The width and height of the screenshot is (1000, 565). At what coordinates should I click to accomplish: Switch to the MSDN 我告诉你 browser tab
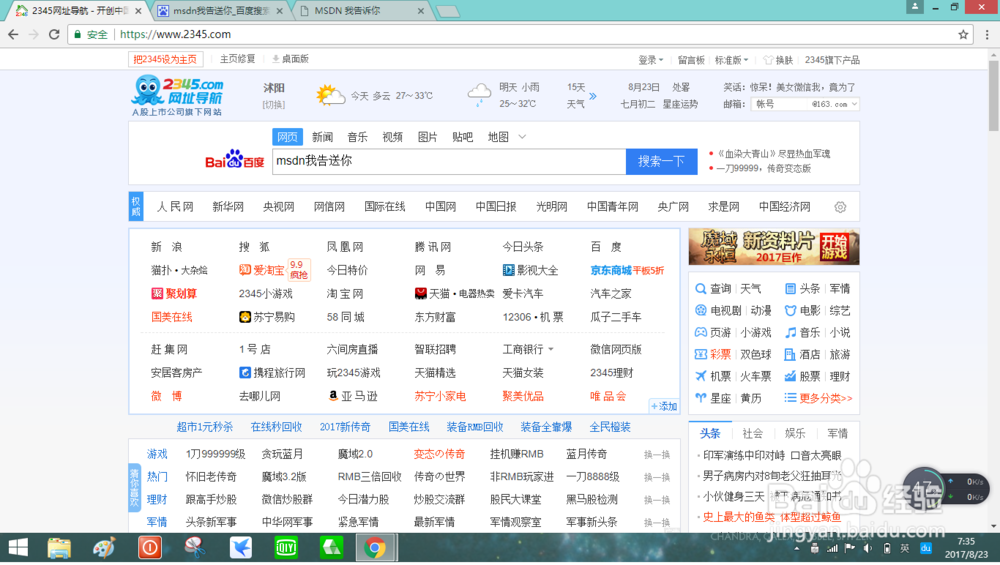[x=362, y=11]
